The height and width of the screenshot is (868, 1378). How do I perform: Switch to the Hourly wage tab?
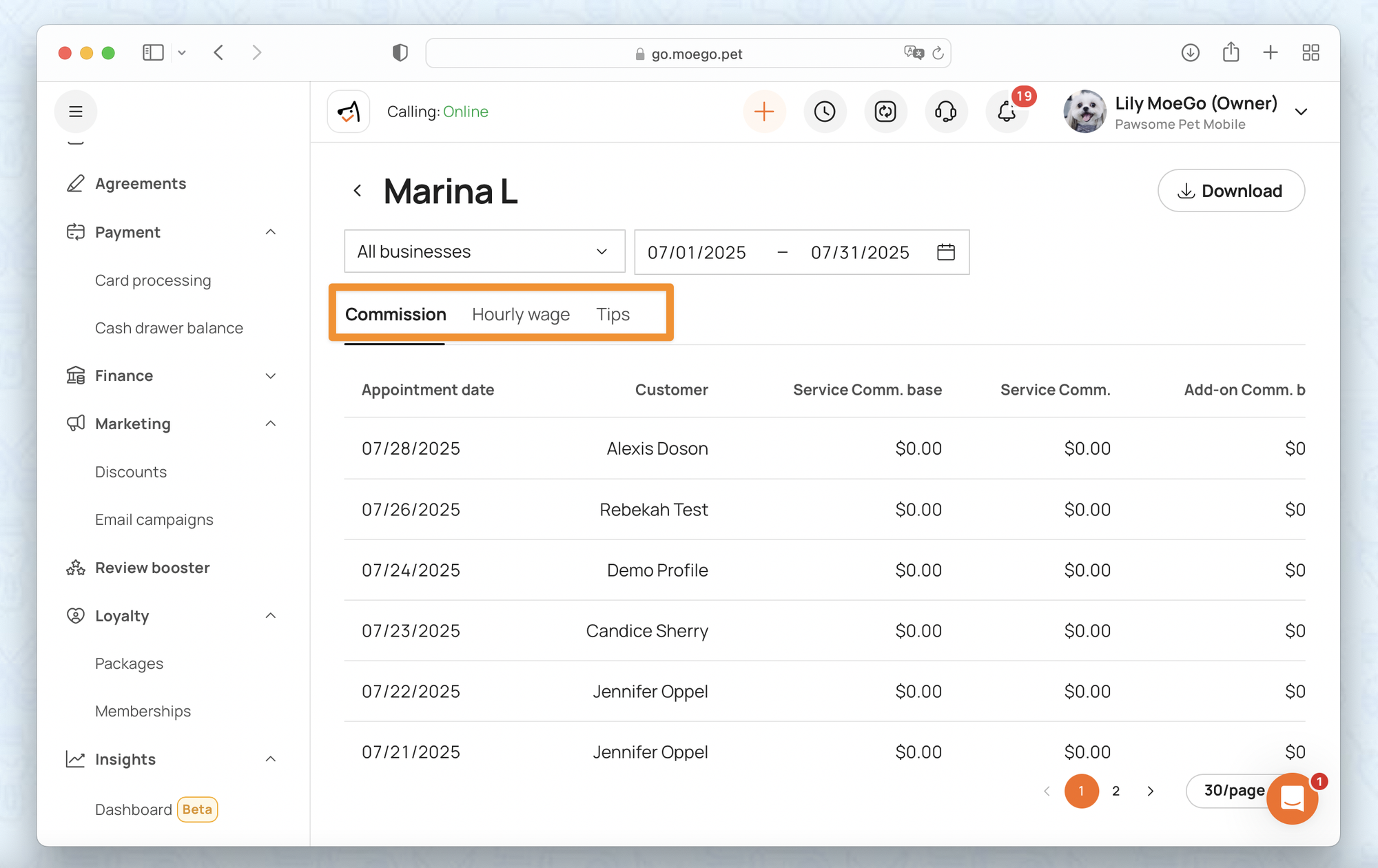point(521,315)
